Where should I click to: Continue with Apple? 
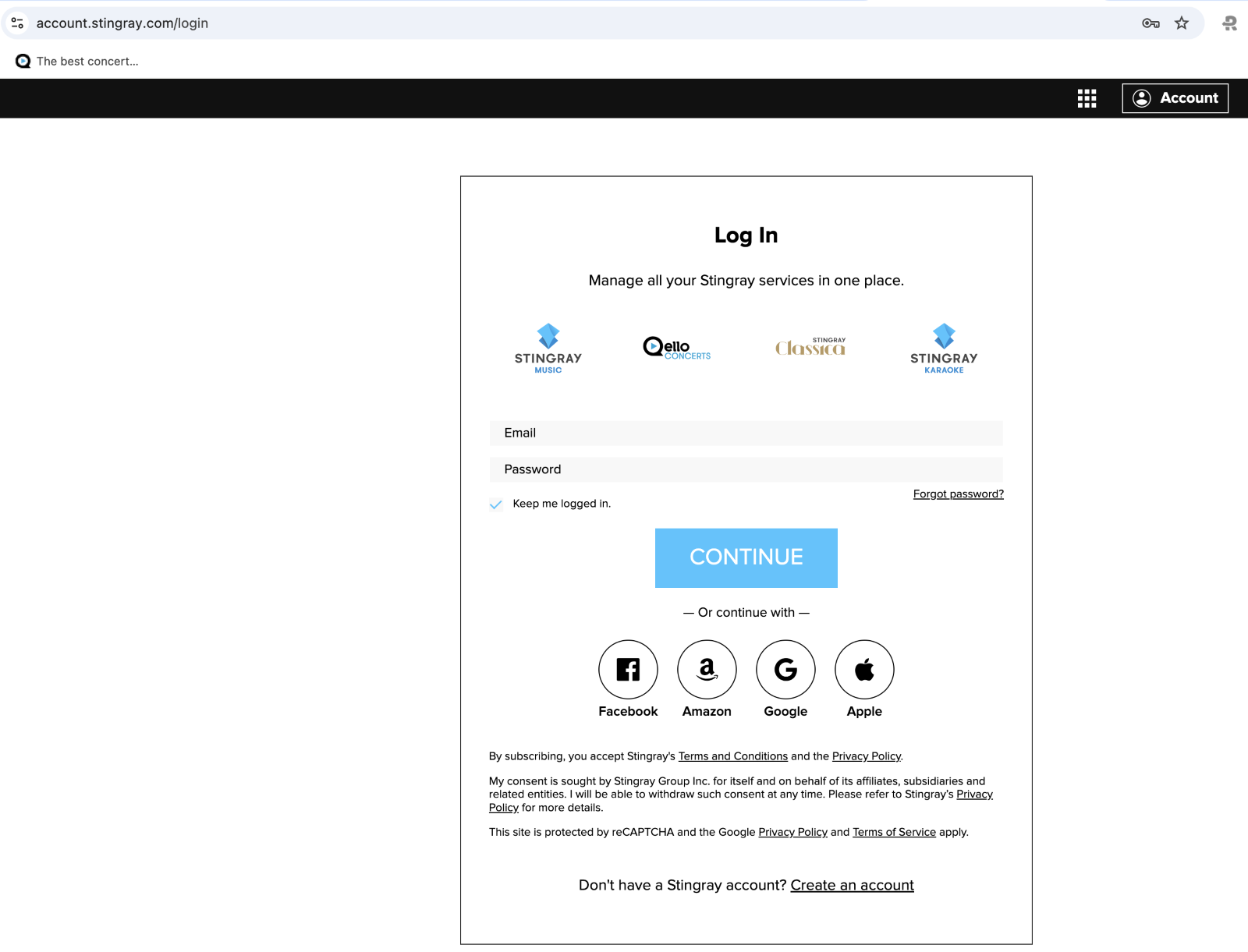864,669
